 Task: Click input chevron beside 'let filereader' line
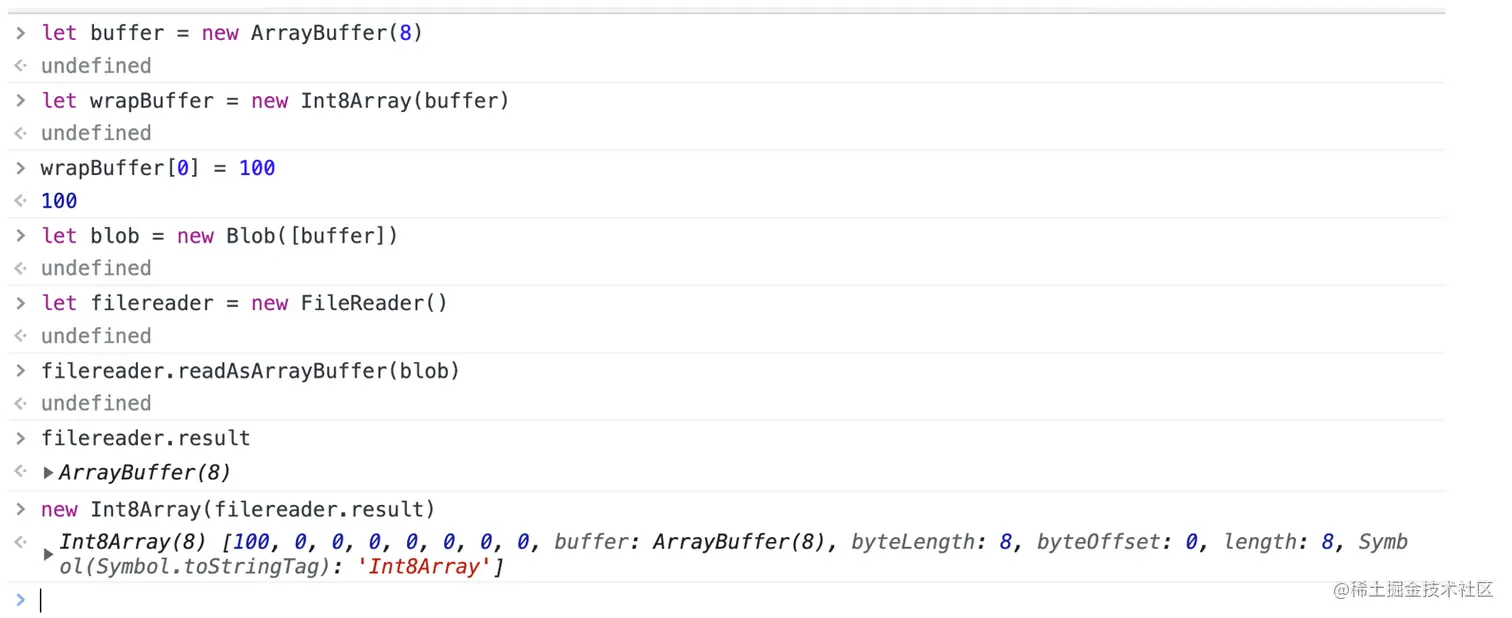coord(20,303)
